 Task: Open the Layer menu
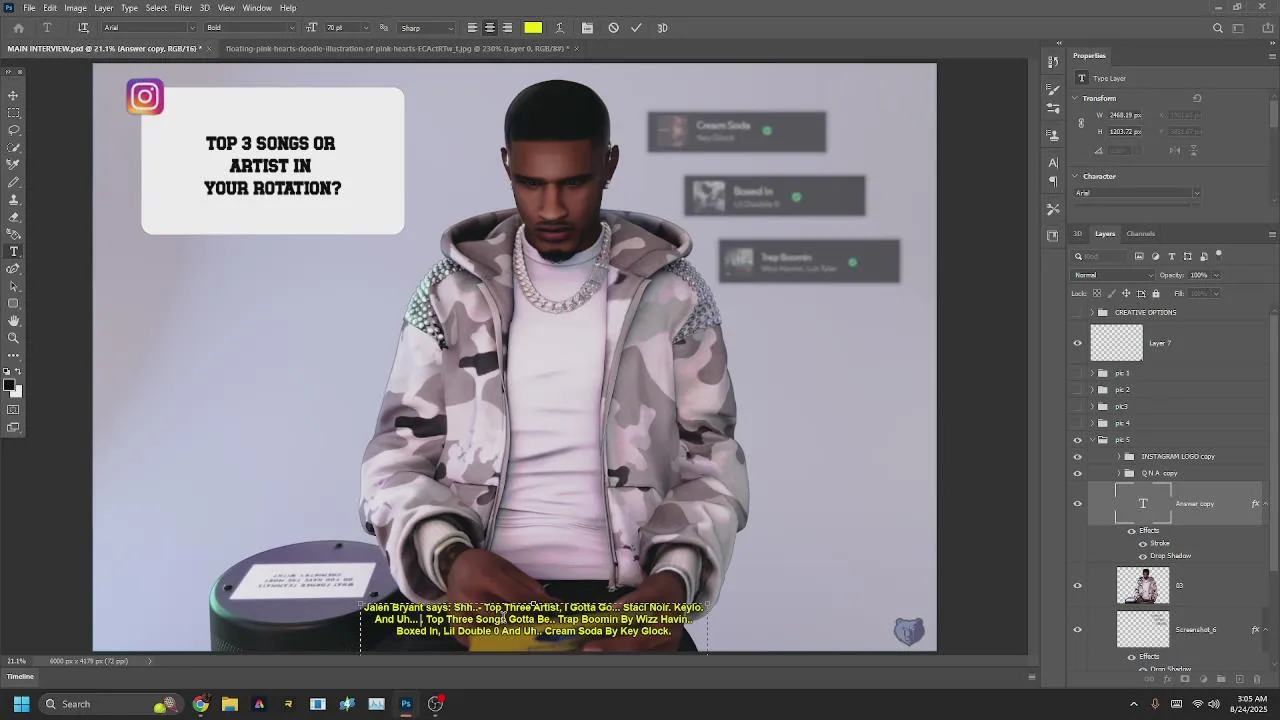coord(104,8)
